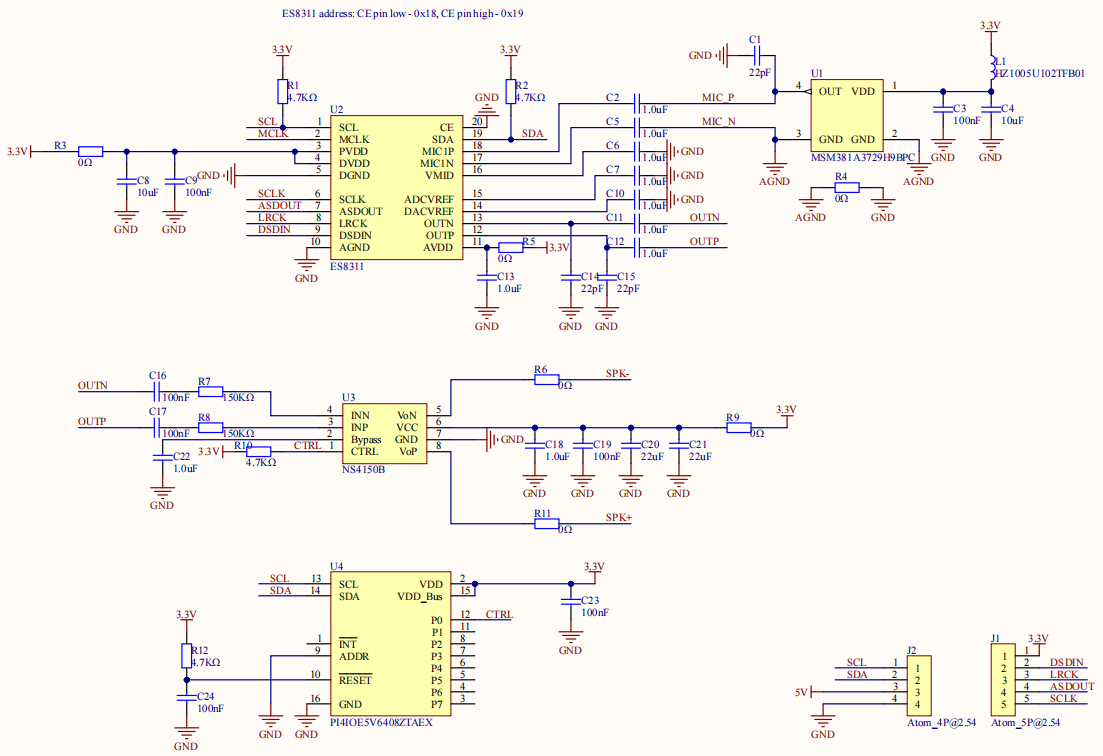
Task: Click capacitor C23 100nF symbol
Action: [570, 603]
